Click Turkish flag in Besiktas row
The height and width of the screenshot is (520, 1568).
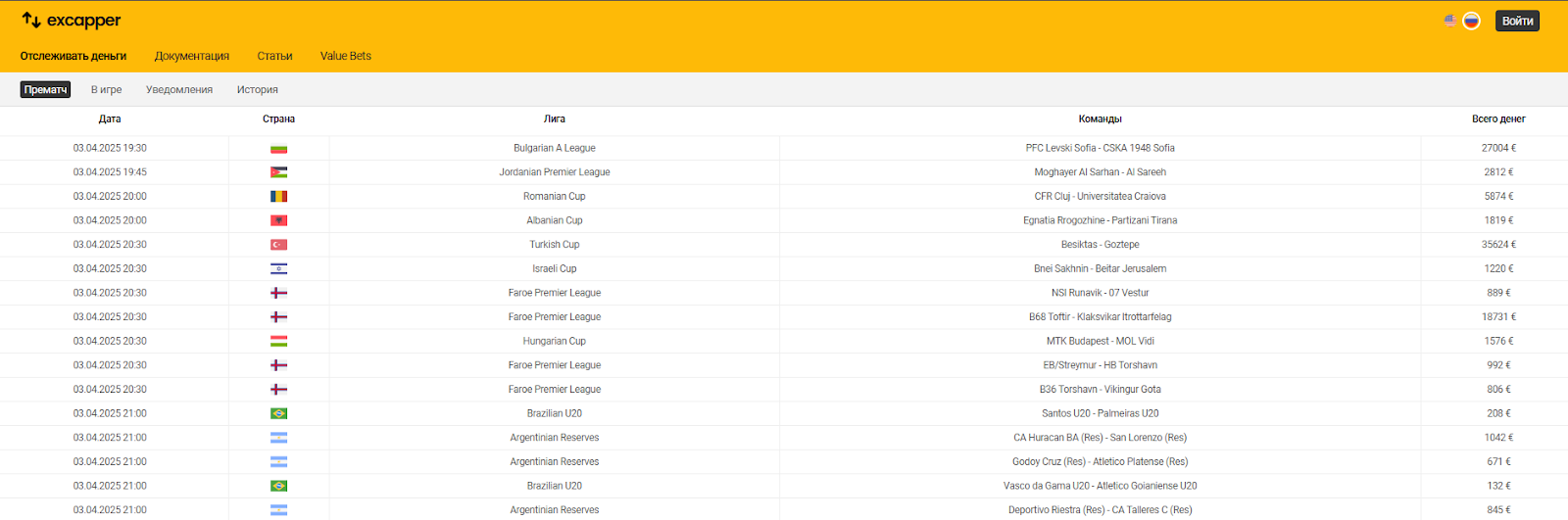[x=278, y=245]
